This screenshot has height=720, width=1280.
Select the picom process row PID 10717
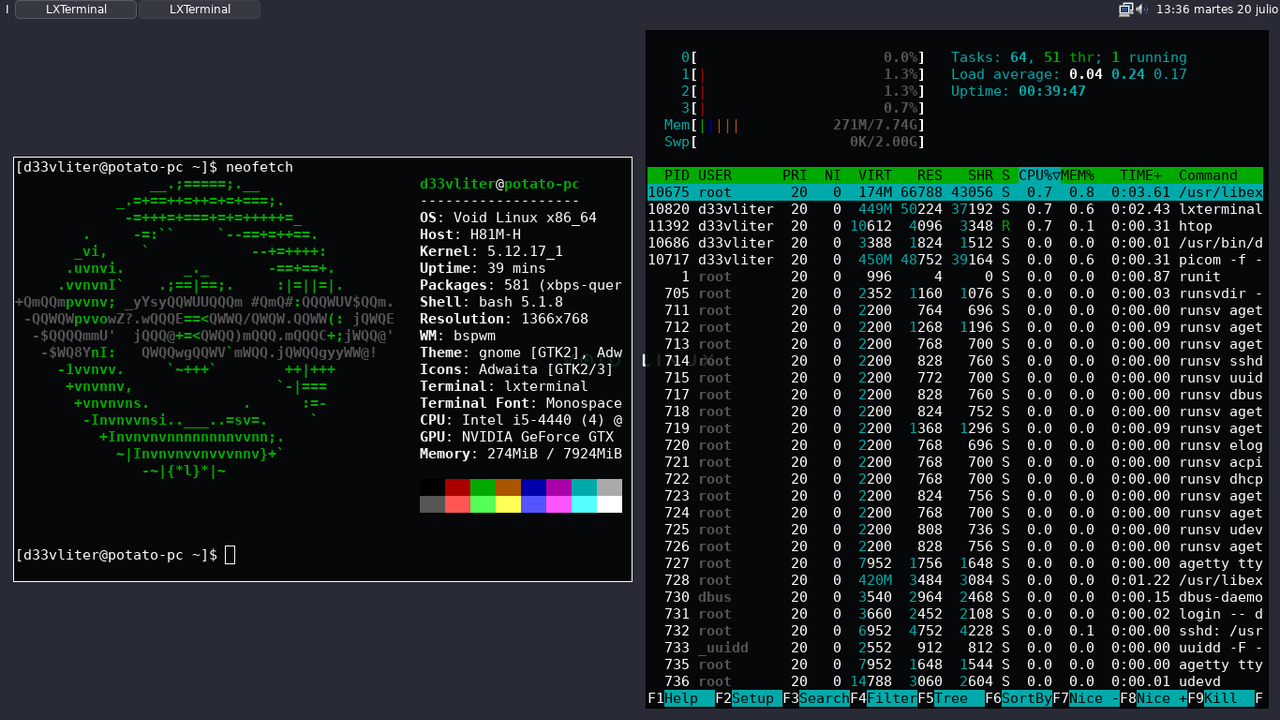(955, 259)
